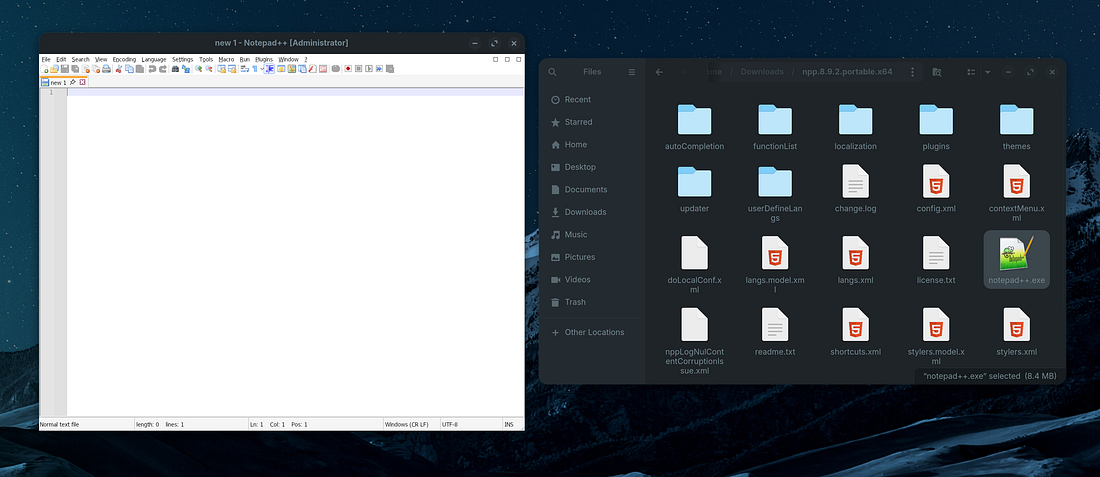Open Find with the binoculars icon
Image resolution: width=1100 pixels, height=477 pixels.
(175, 69)
